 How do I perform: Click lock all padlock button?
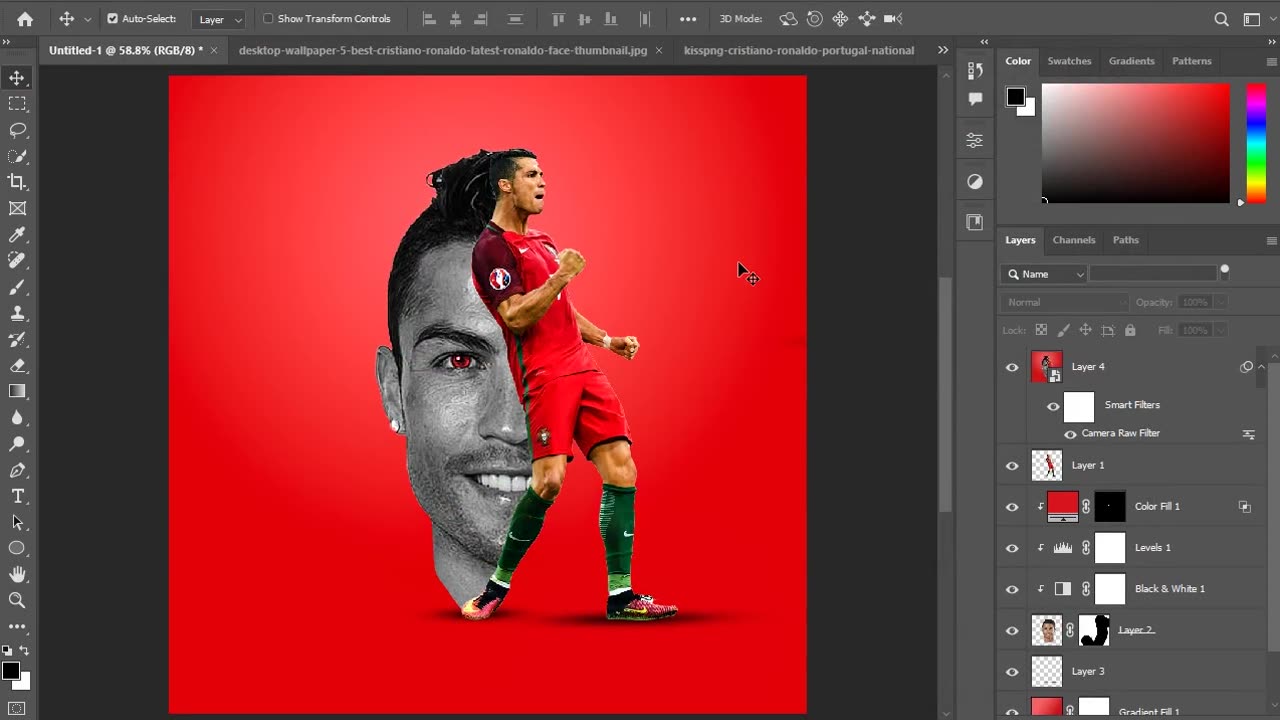coord(1130,330)
